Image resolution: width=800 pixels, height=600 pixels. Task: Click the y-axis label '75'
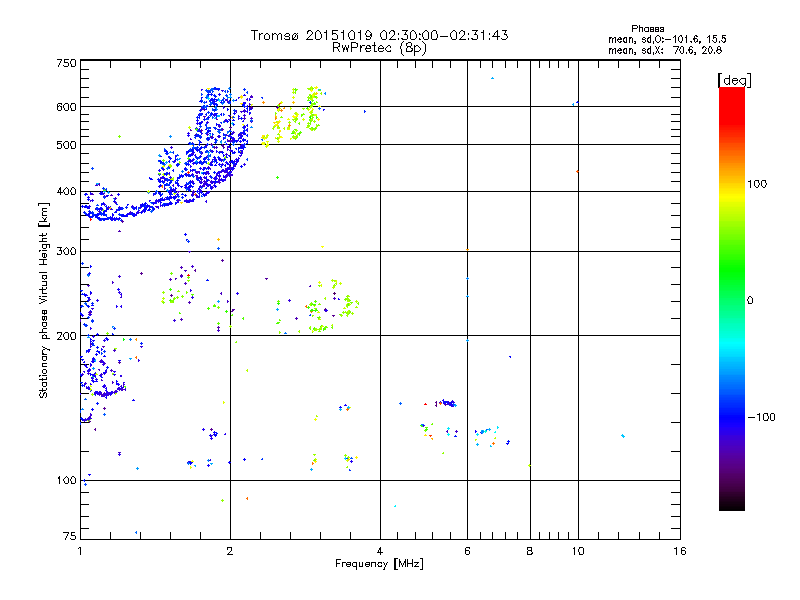coord(70,536)
